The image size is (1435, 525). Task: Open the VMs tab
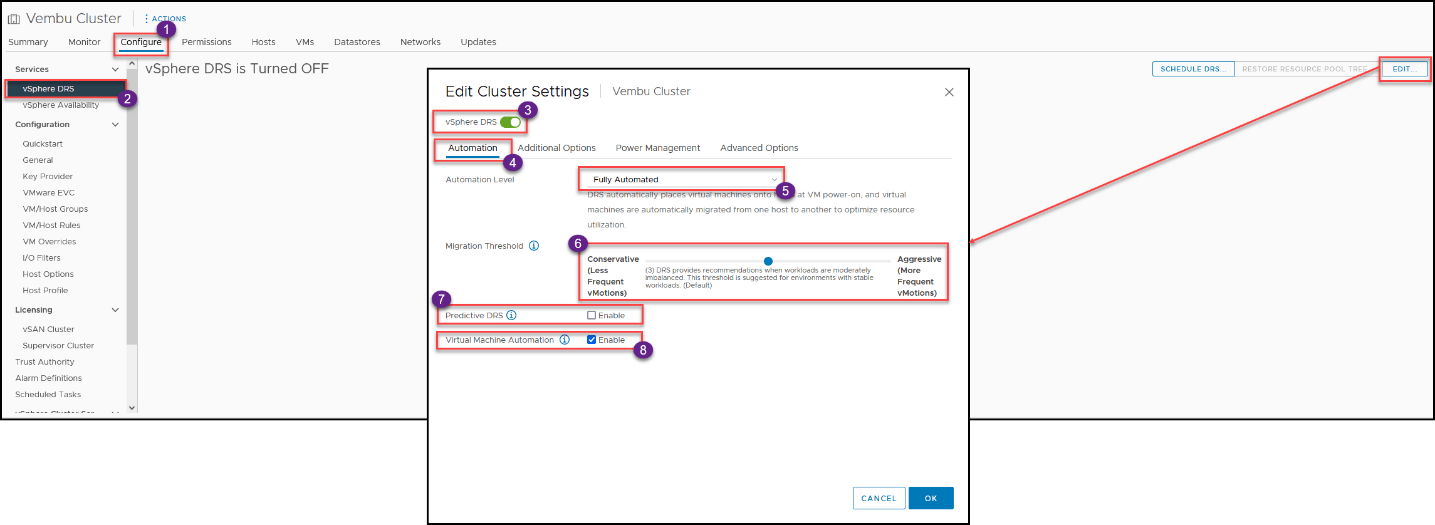click(x=305, y=42)
